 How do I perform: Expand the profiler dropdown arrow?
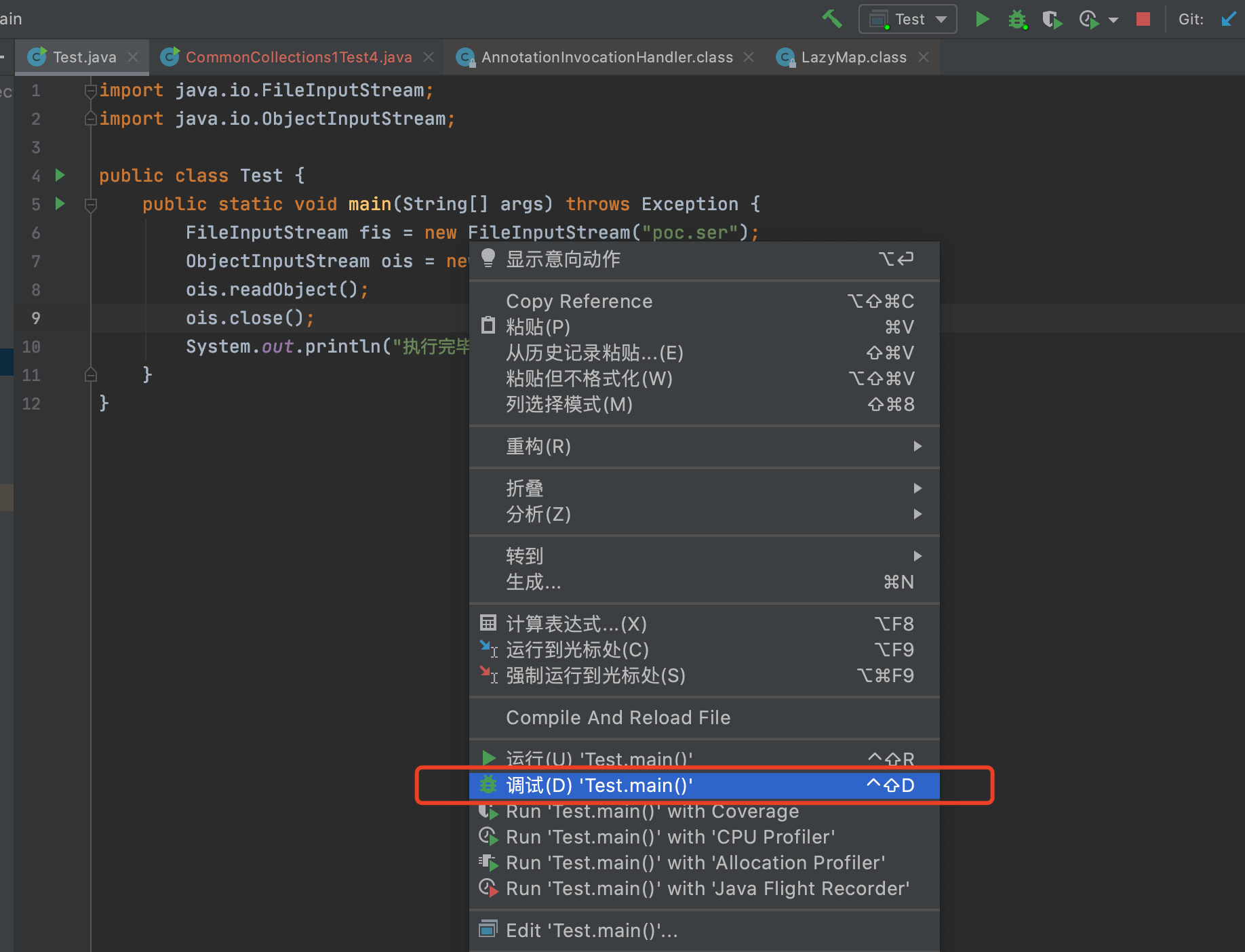1113,20
